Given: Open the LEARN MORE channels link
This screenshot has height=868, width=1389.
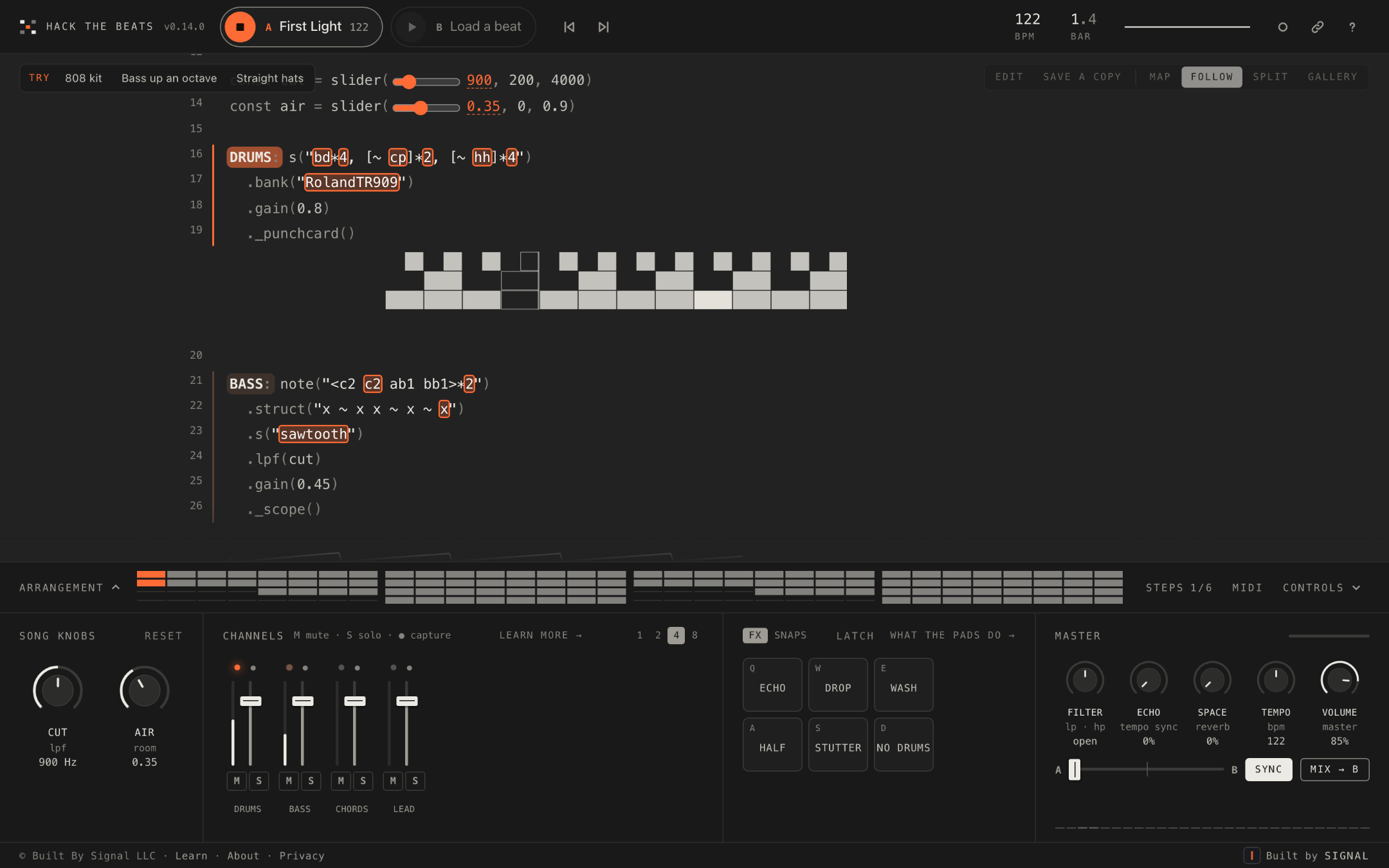Looking at the screenshot, I should click(x=540, y=635).
